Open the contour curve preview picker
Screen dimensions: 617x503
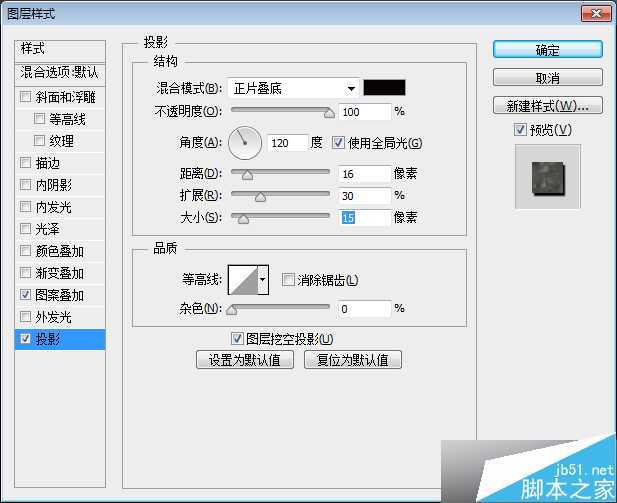[242, 281]
